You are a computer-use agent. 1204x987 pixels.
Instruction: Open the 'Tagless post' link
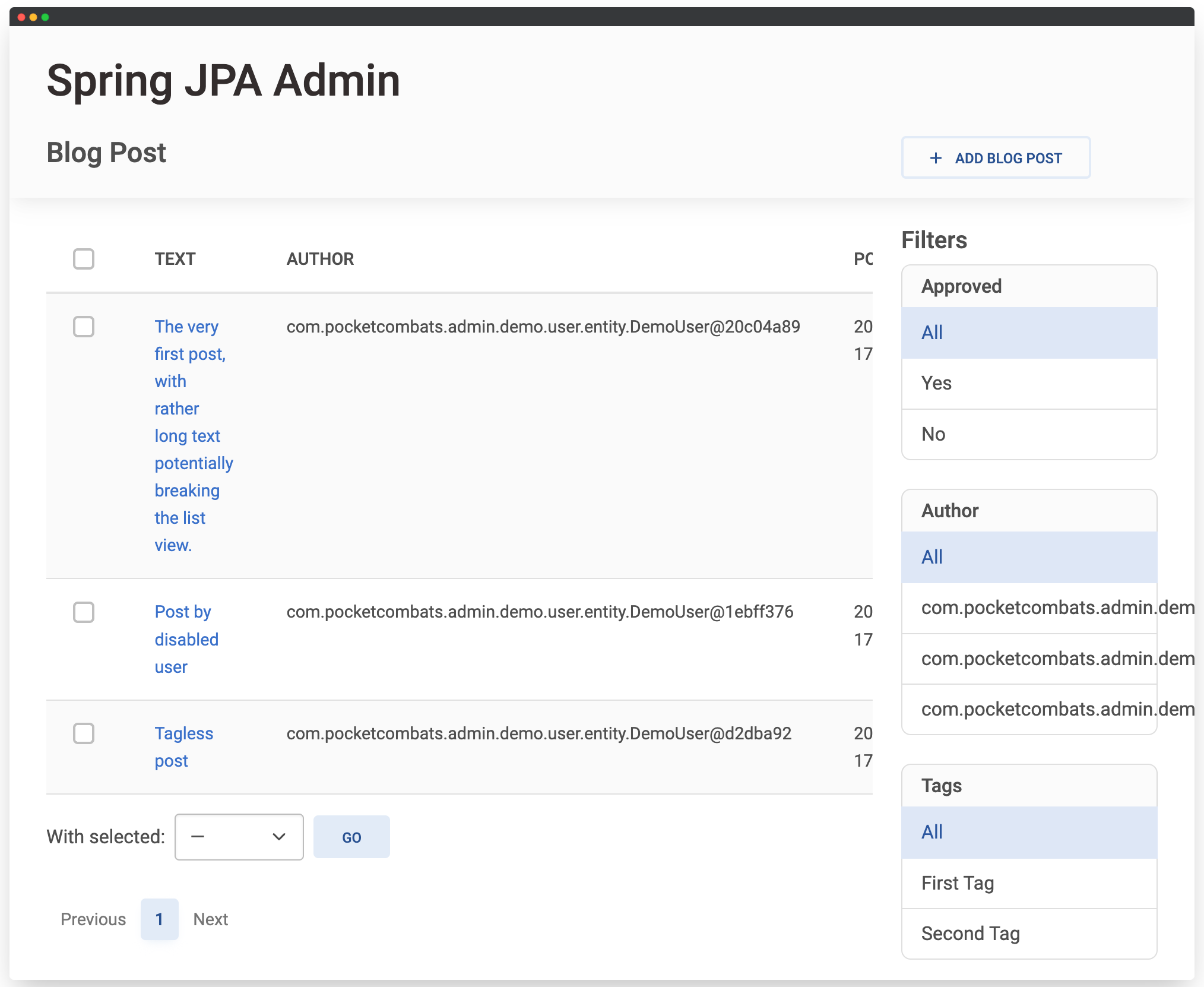coord(183,747)
